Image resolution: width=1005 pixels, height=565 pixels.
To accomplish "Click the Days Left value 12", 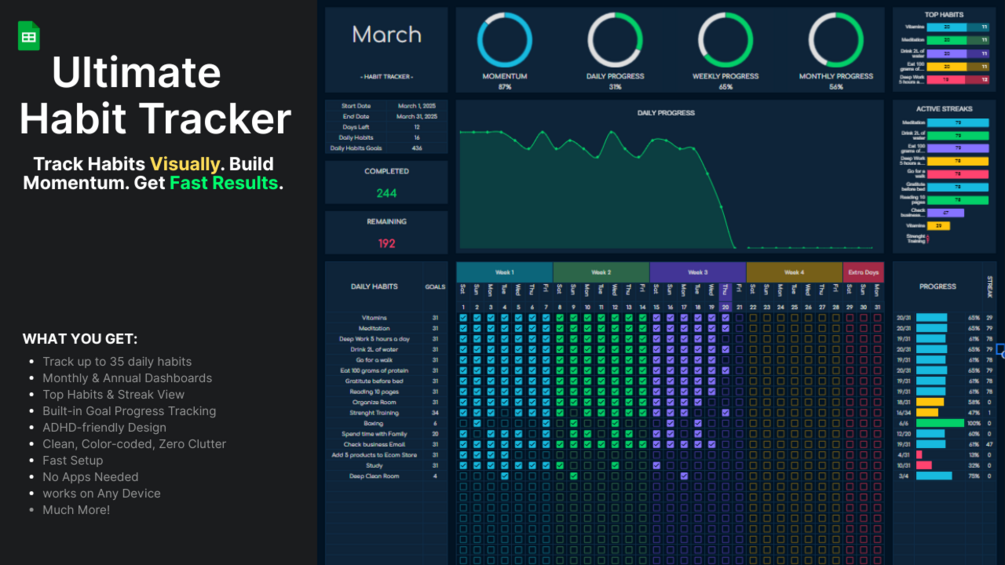I will (417, 127).
